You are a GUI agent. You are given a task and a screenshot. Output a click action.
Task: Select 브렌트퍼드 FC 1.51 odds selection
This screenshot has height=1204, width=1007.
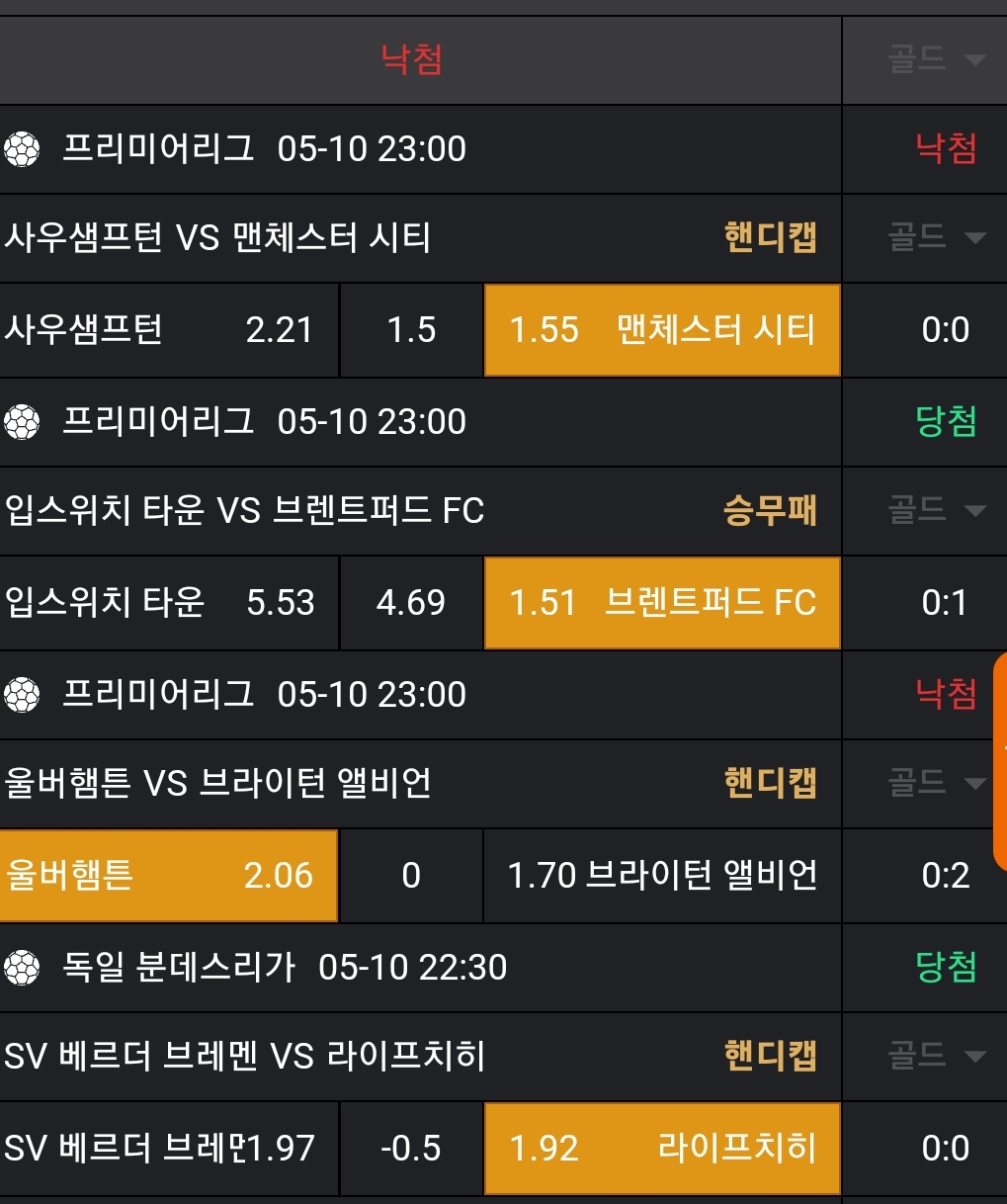662,603
